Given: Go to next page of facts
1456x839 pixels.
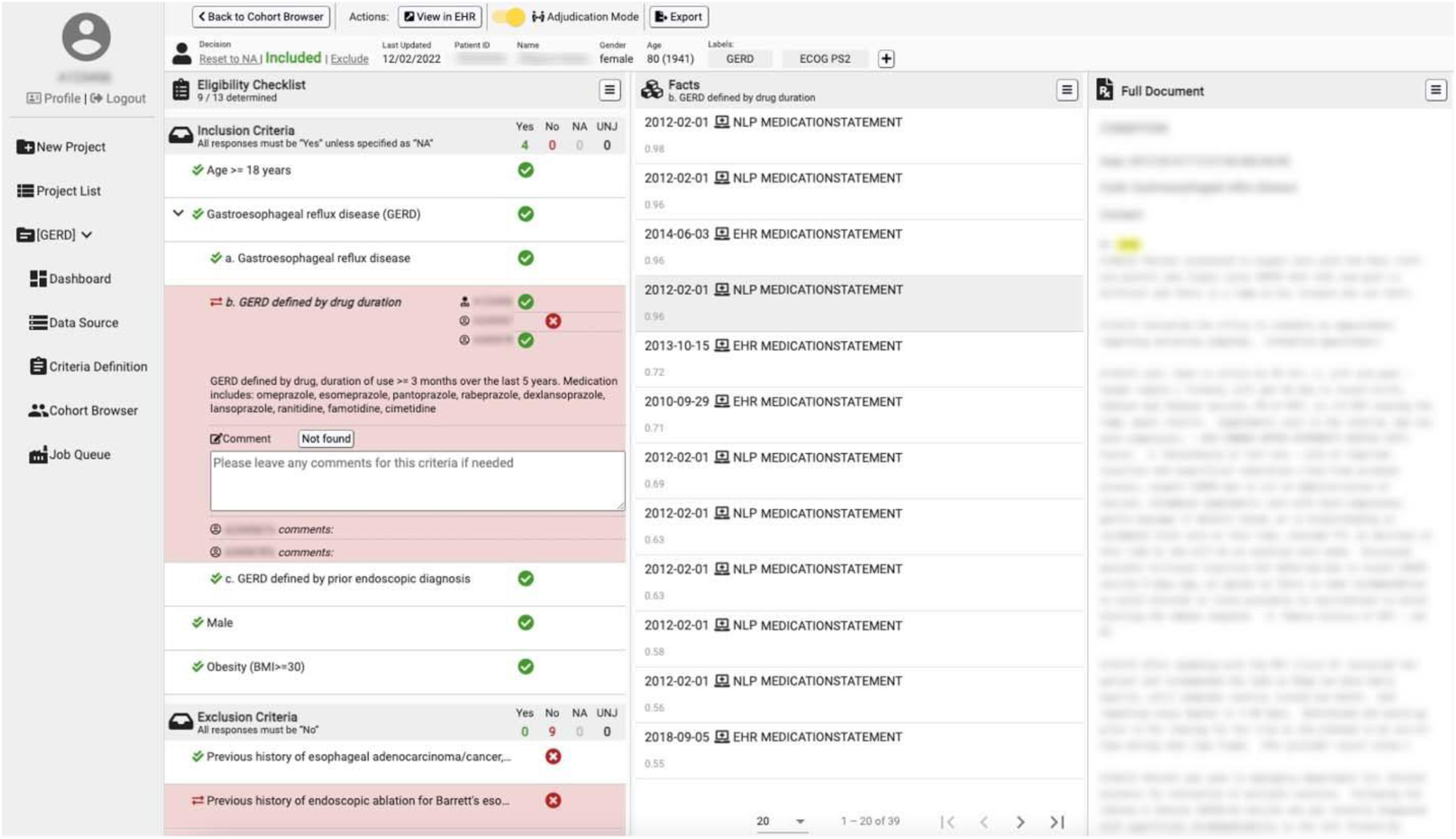Looking at the screenshot, I should click(1020, 821).
